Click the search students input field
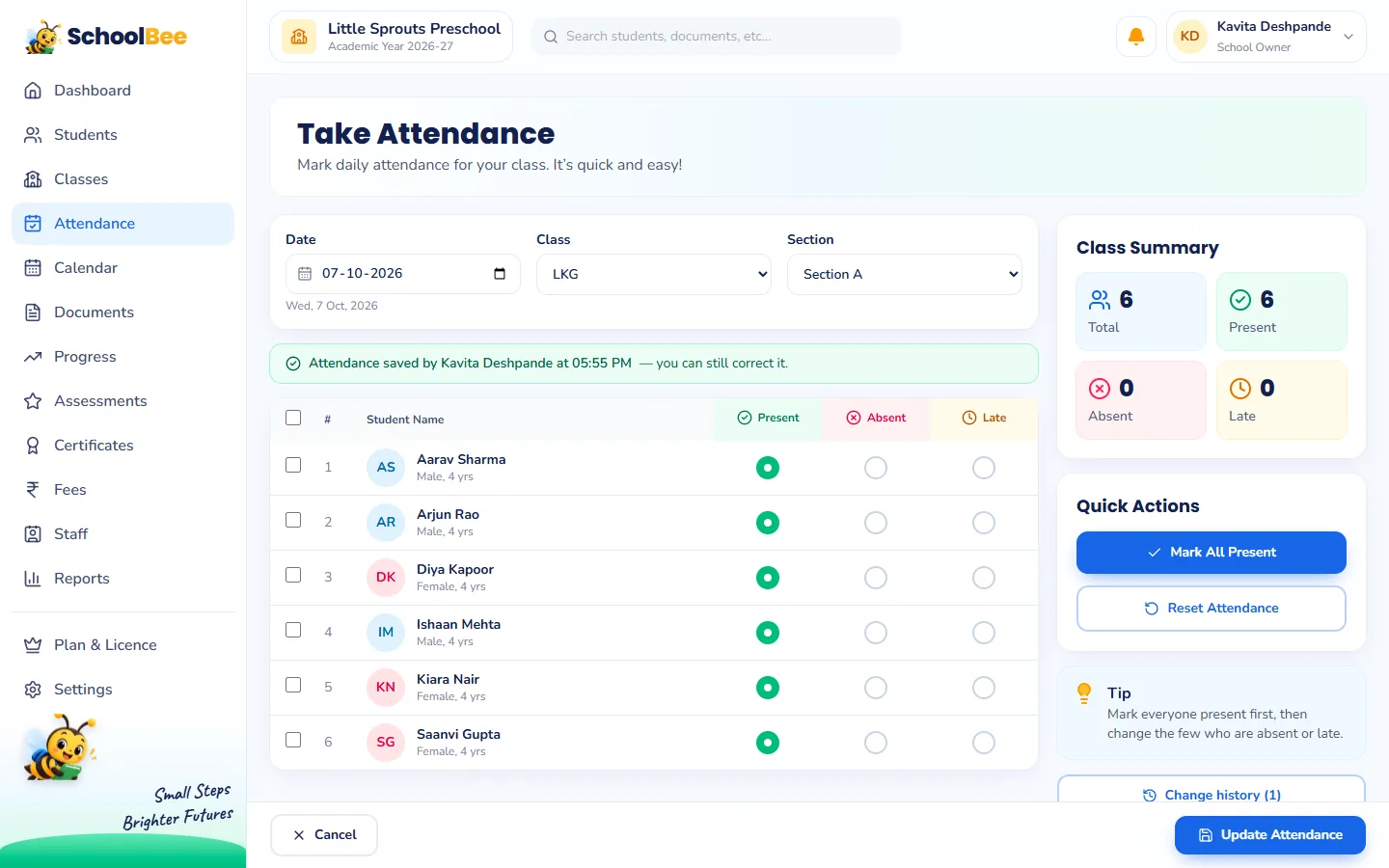Screen dimensions: 1389x868 click(717, 37)
